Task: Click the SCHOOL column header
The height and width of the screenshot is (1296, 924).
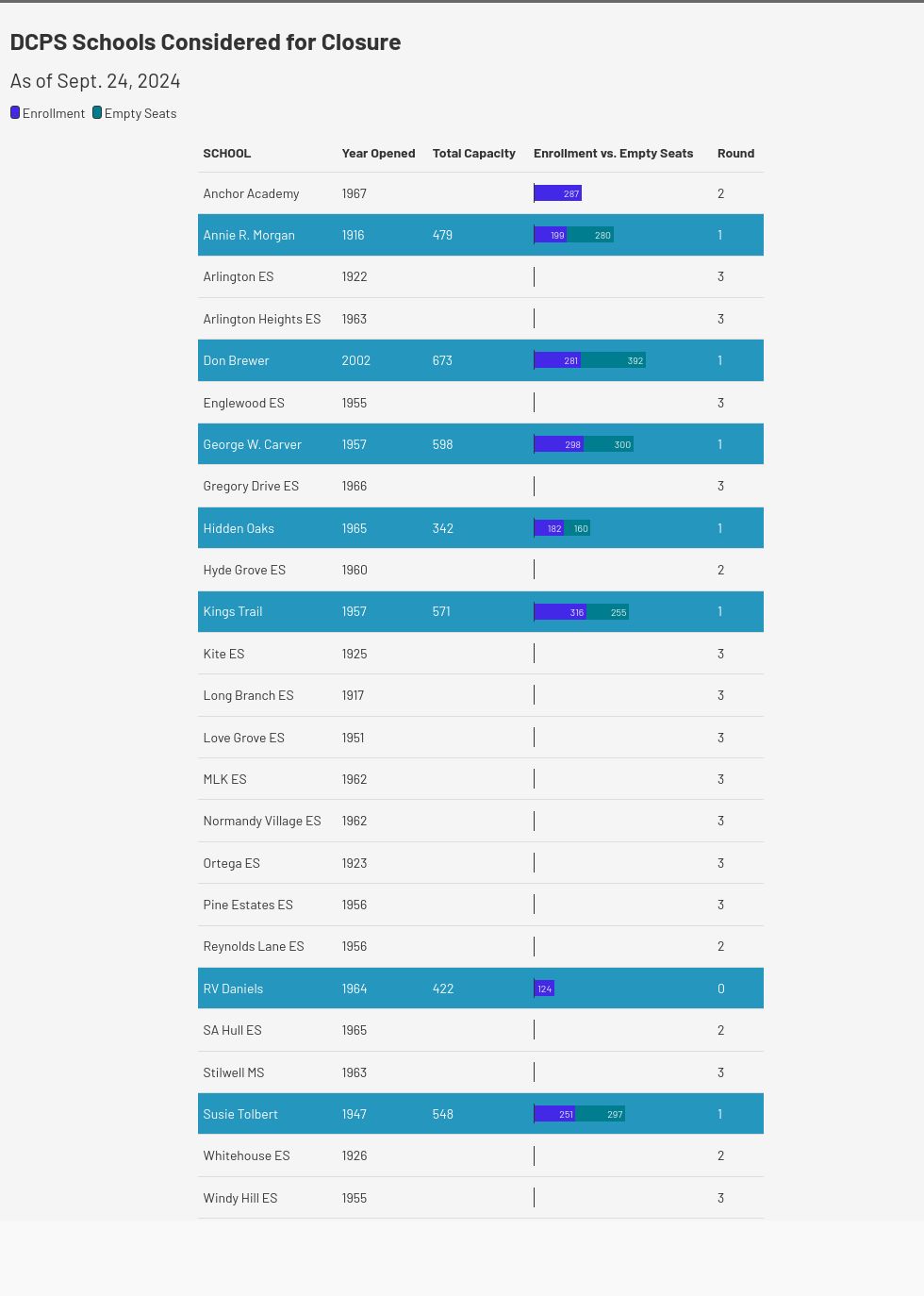Action: coord(227,154)
